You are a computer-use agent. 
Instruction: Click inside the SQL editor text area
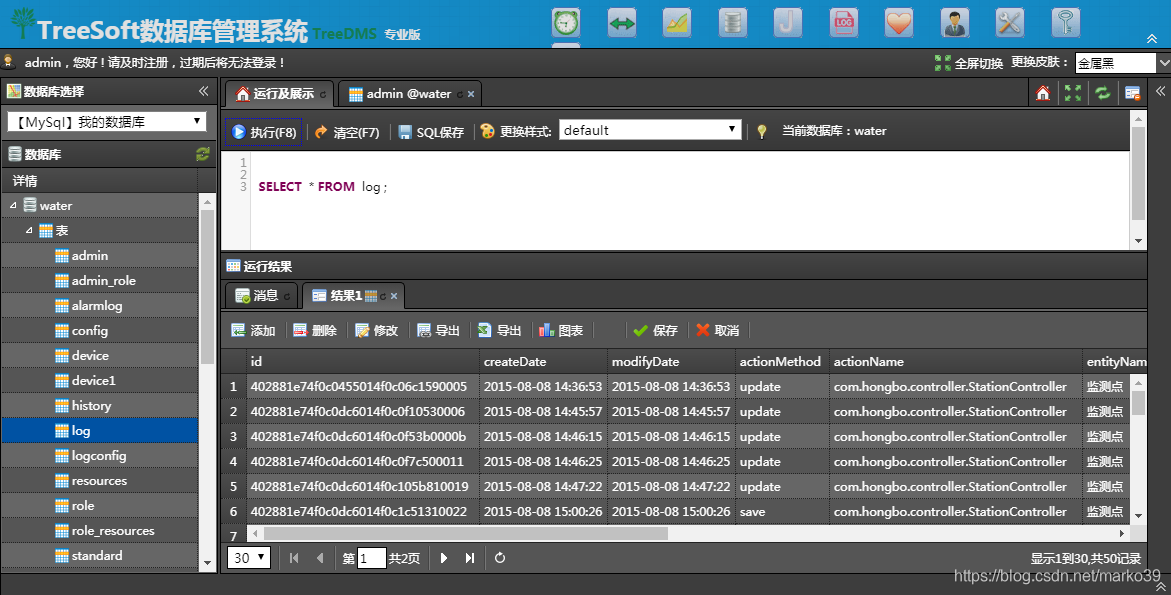(690, 200)
